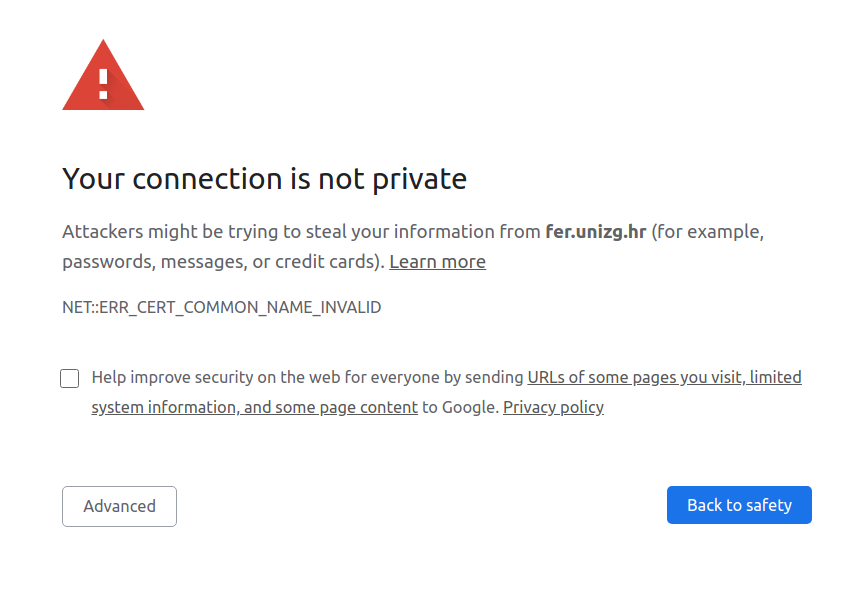Click the red warning triangle icon
The image size is (848, 593).
point(103,75)
